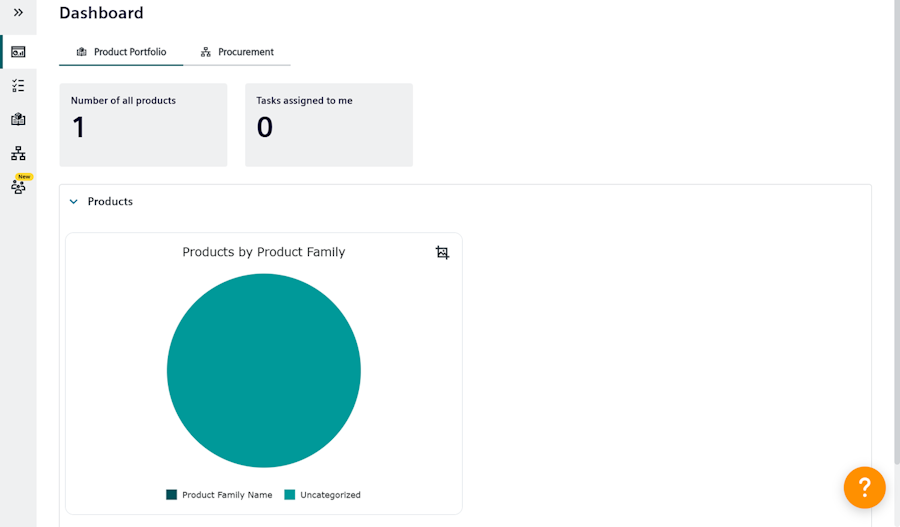Open the people icon with New badge
This screenshot has height=527, width=900.
(x=18, y=186)
